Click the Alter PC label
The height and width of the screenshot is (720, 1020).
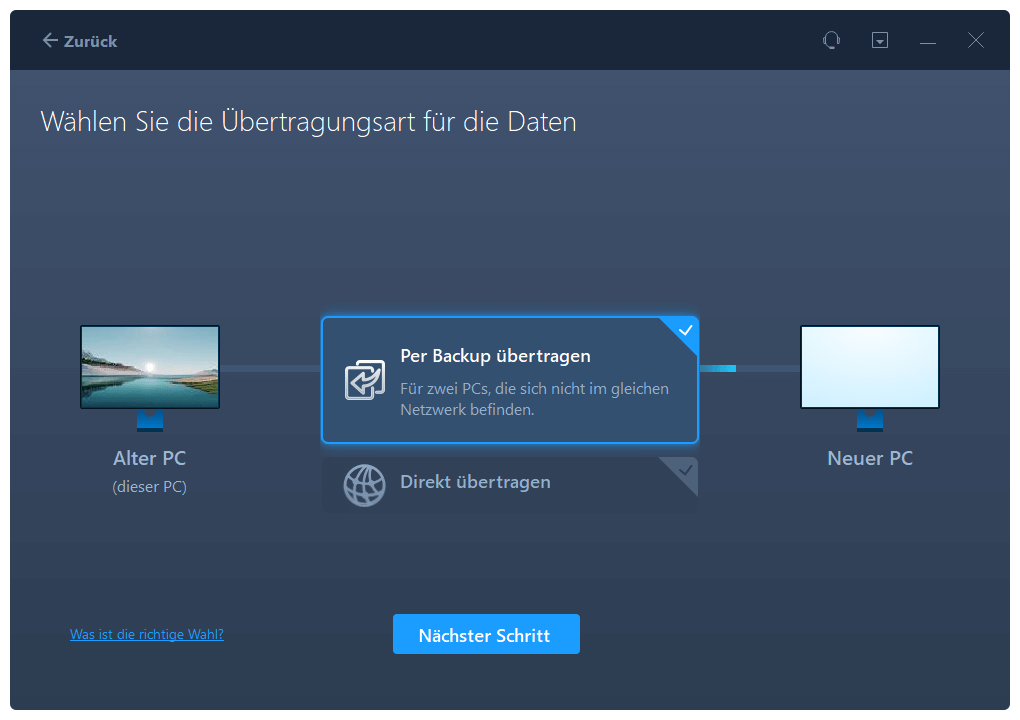click(150, 459)
